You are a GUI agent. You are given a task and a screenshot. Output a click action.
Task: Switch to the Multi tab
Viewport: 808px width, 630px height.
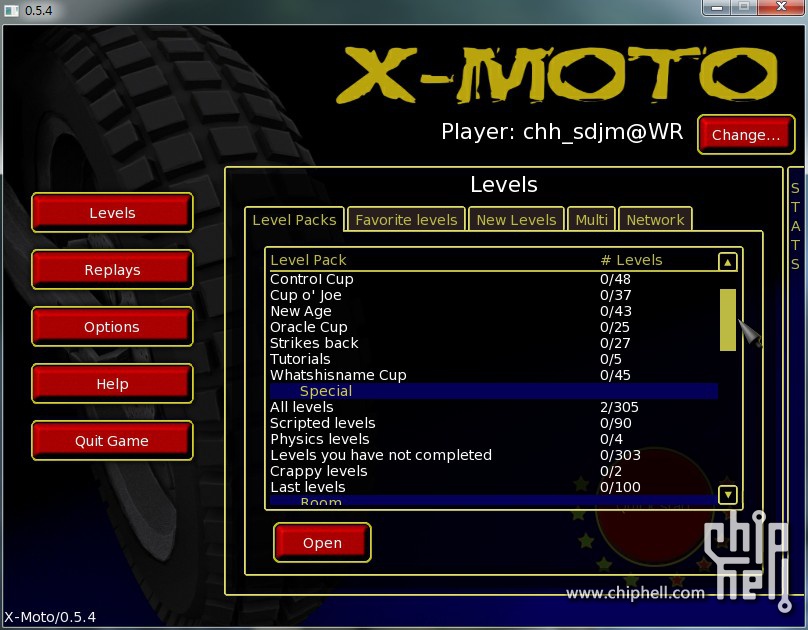pyautogui.click(x=592, y=220)
